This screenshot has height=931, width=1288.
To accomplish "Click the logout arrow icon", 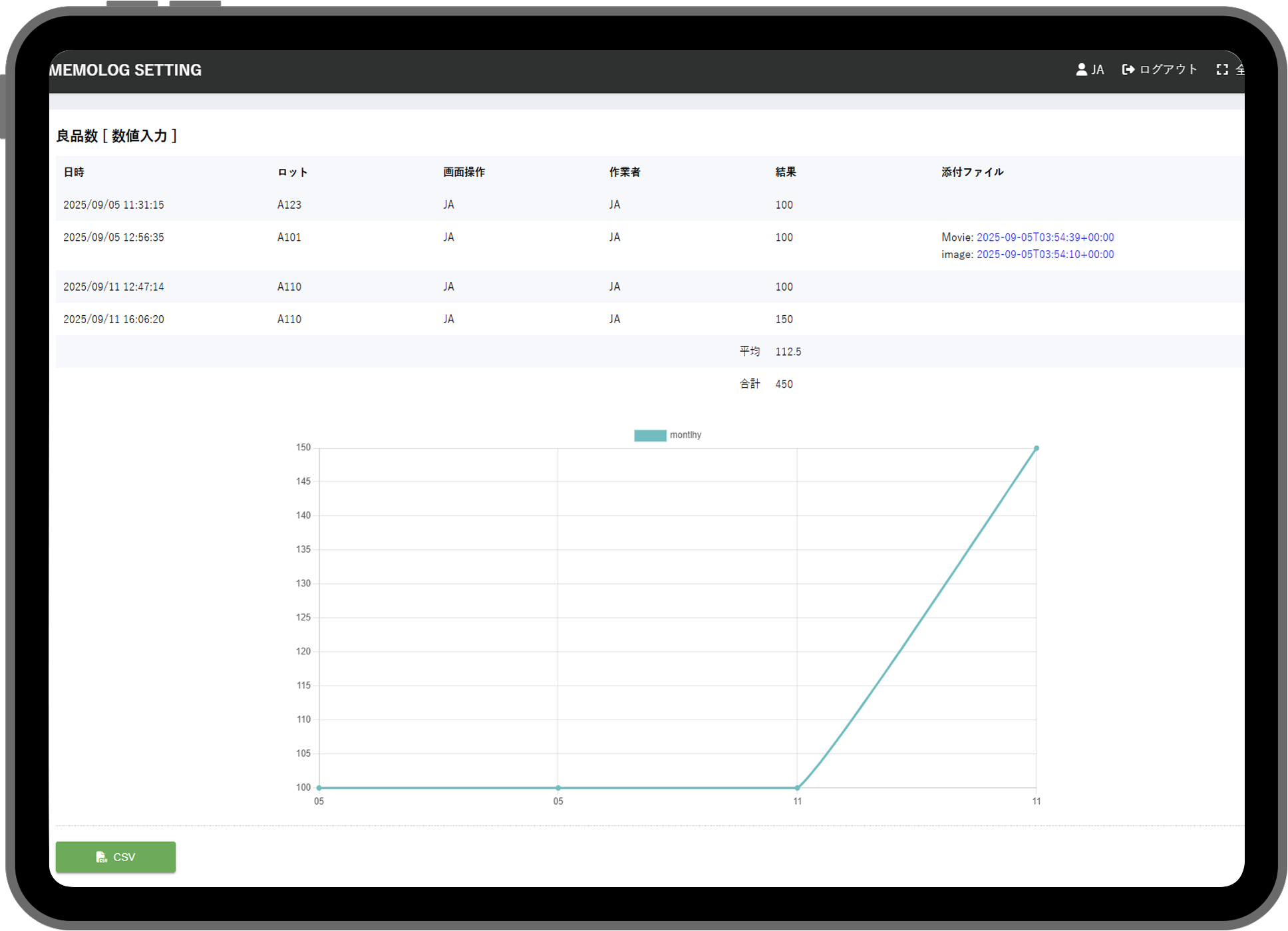I will click(1128, 69).
